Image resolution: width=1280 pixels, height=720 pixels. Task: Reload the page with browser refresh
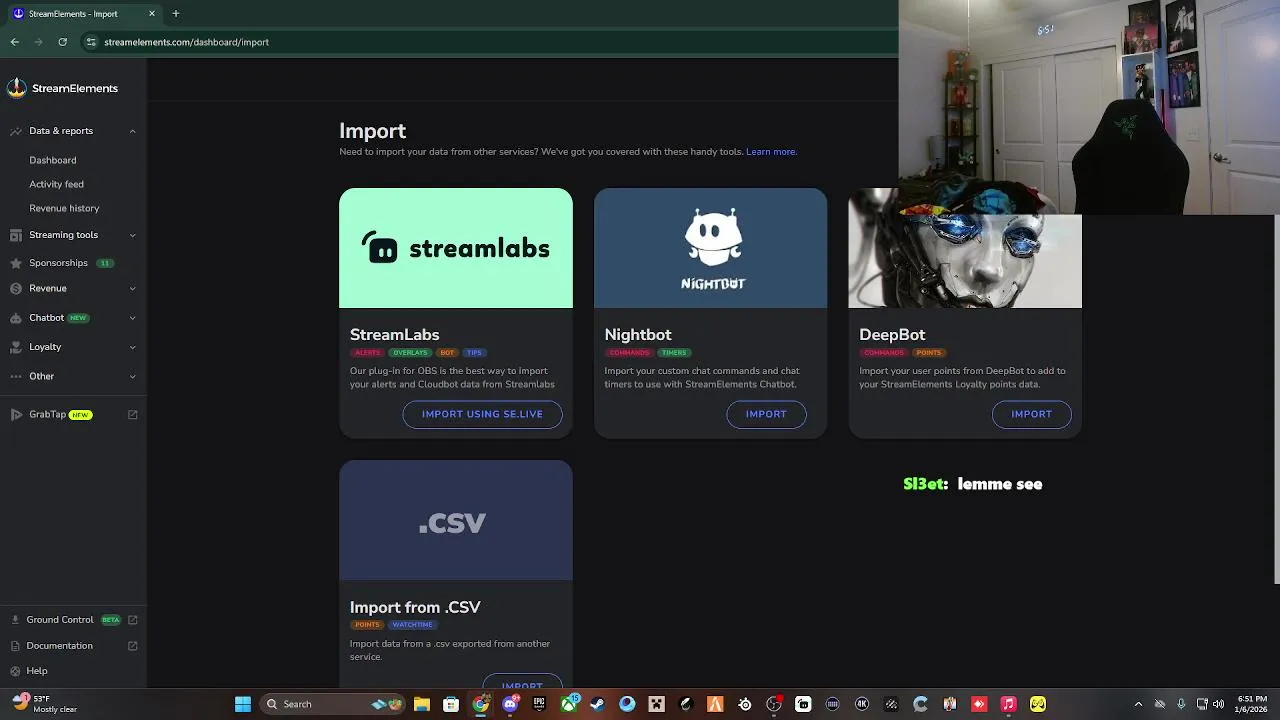click(62, 42)
